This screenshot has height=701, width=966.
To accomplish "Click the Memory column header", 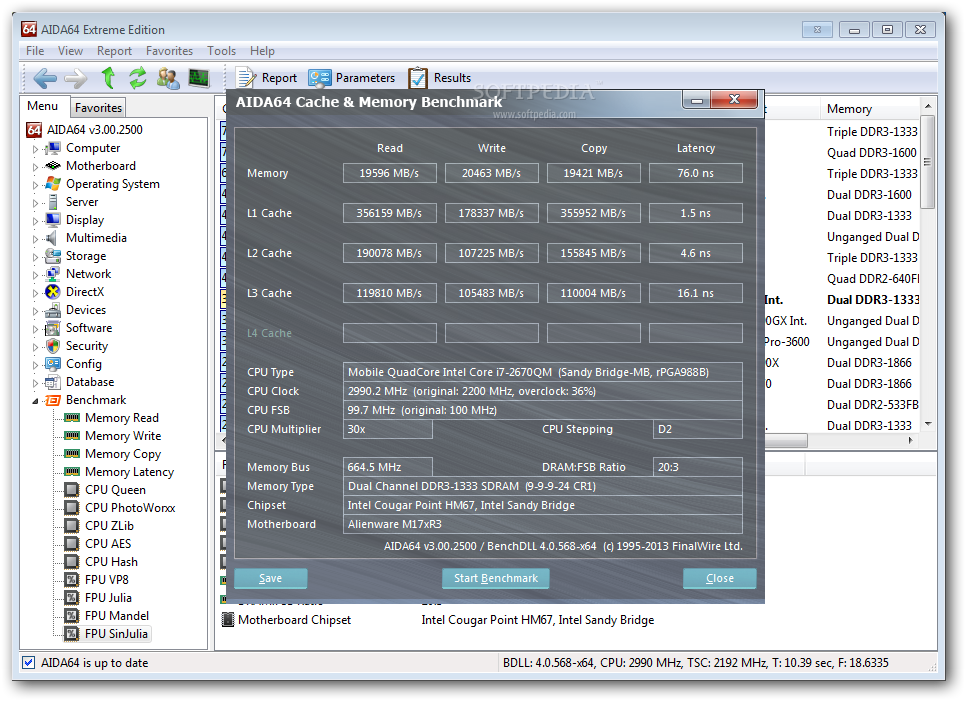I will click(849, 109).
